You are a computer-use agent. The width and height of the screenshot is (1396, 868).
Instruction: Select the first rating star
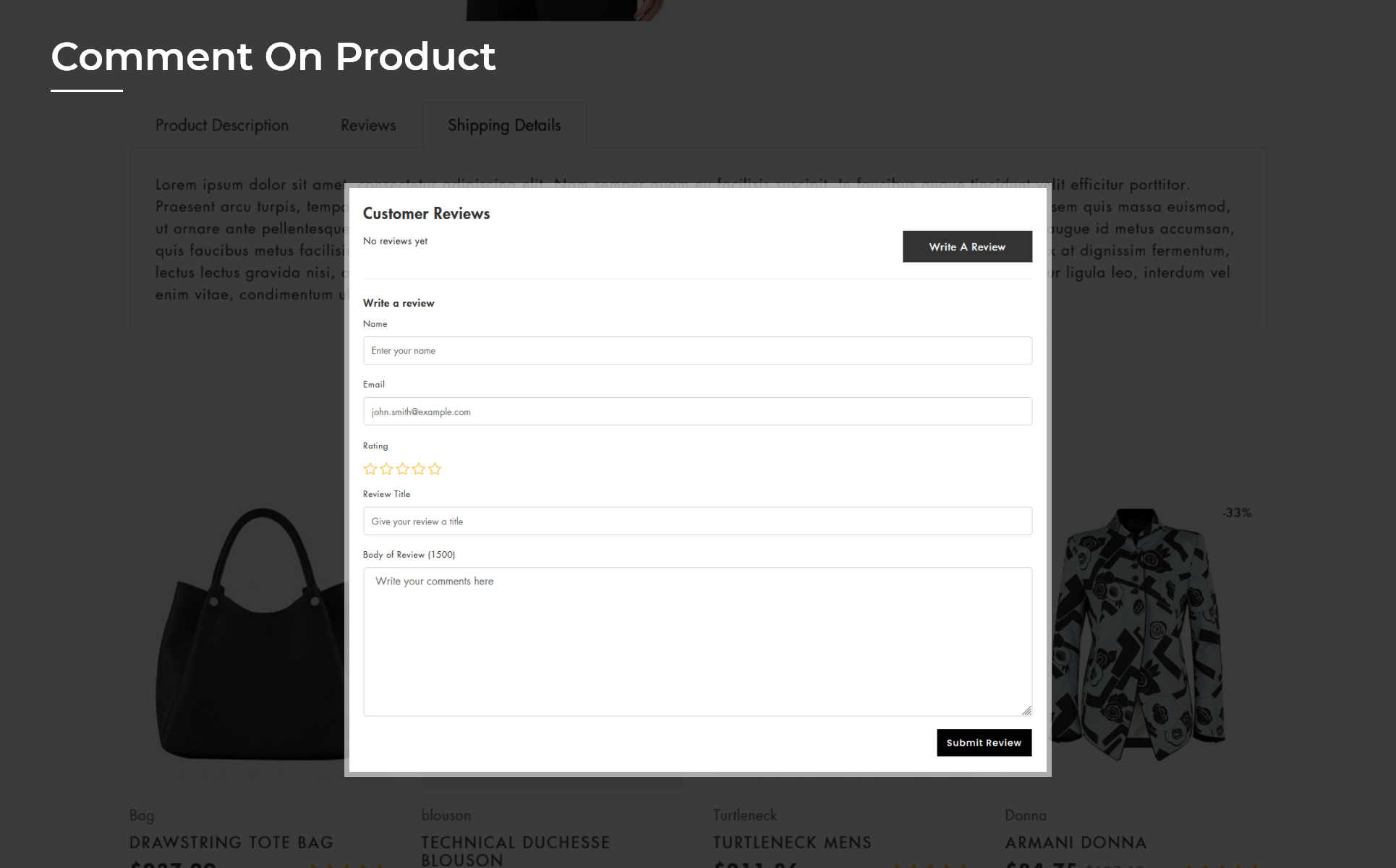pos(370,469)
